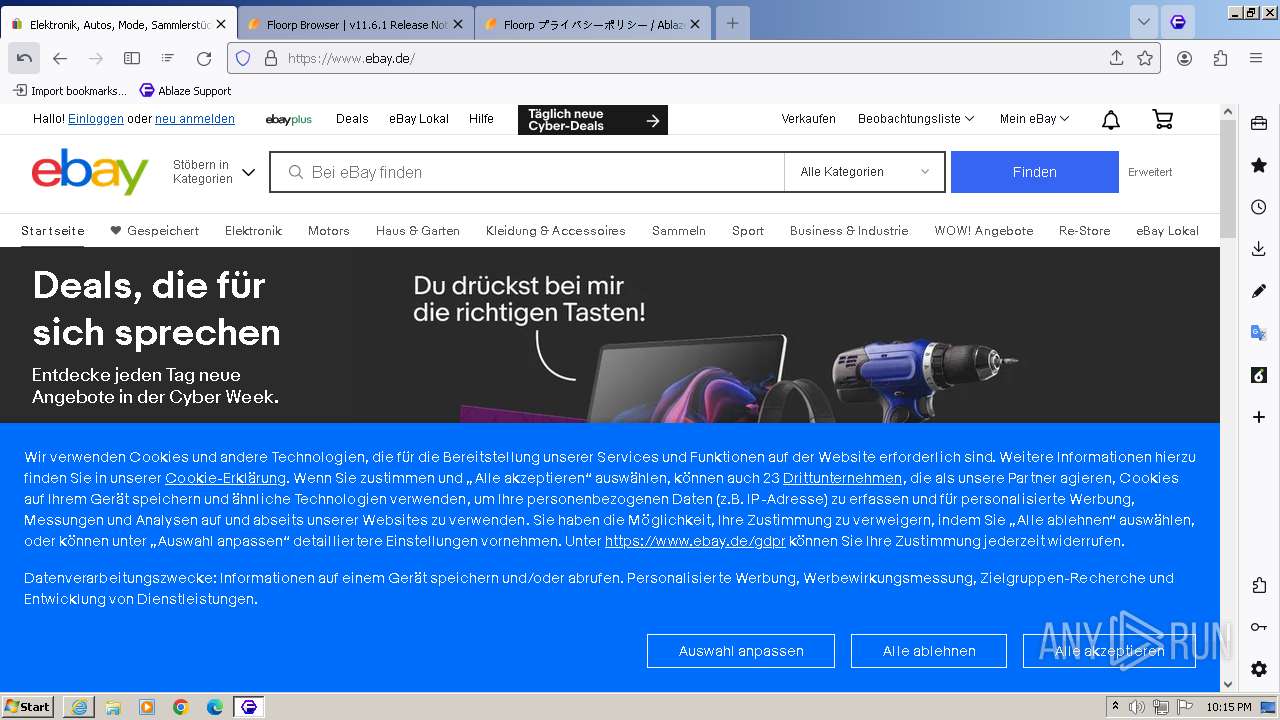Go back with the back arrow
Viewport: 1280px width, 720px height.
pyautogui.click(x=60, y=58)
